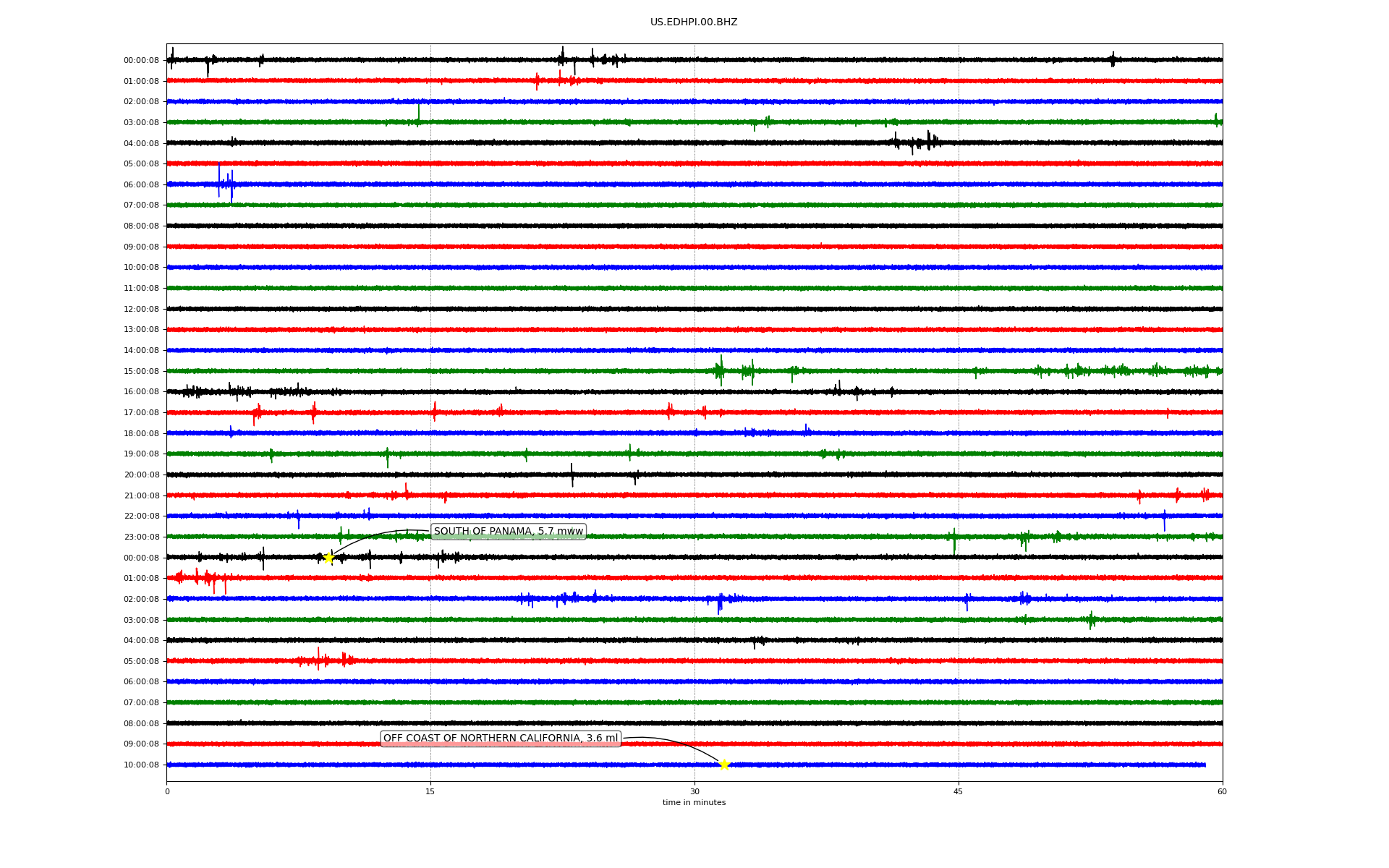
Task: Select the 11:00:08 row label
Action: 141,289
